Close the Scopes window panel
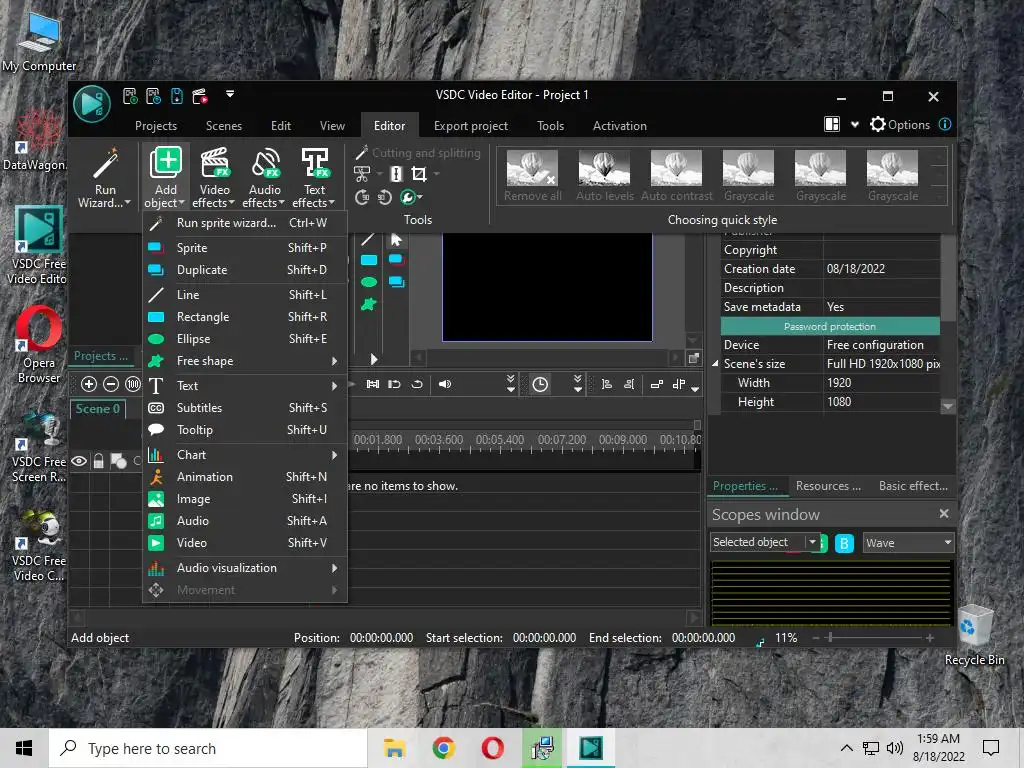 944,514
